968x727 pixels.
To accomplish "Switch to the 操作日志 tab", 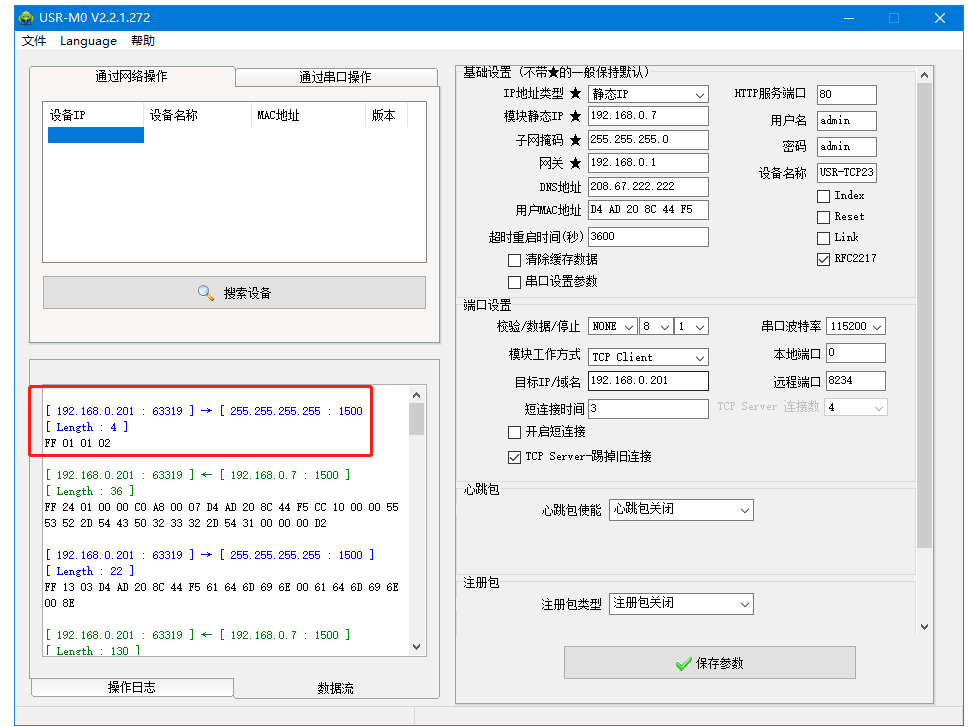I will [131, 687].
